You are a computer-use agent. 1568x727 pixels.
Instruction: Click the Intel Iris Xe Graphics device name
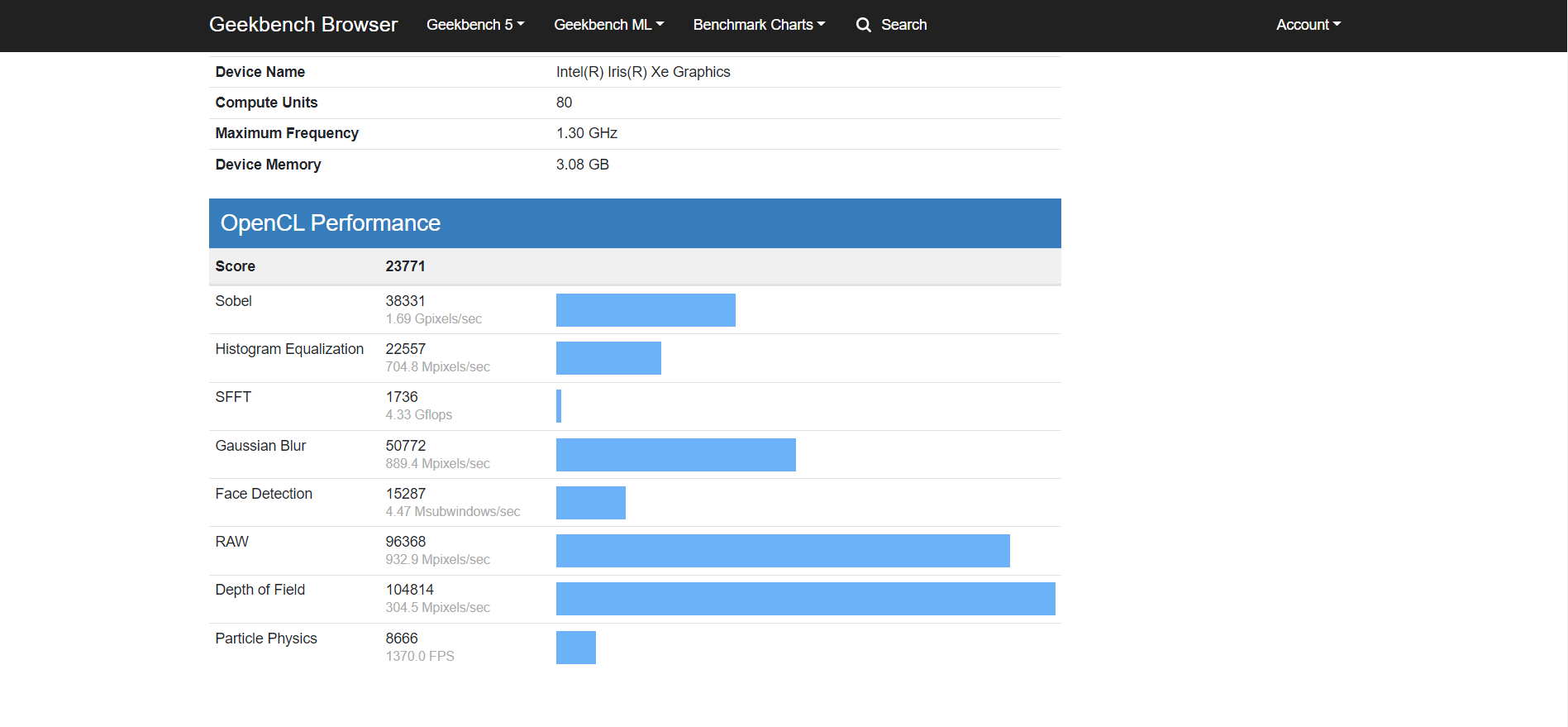(642, 72)
